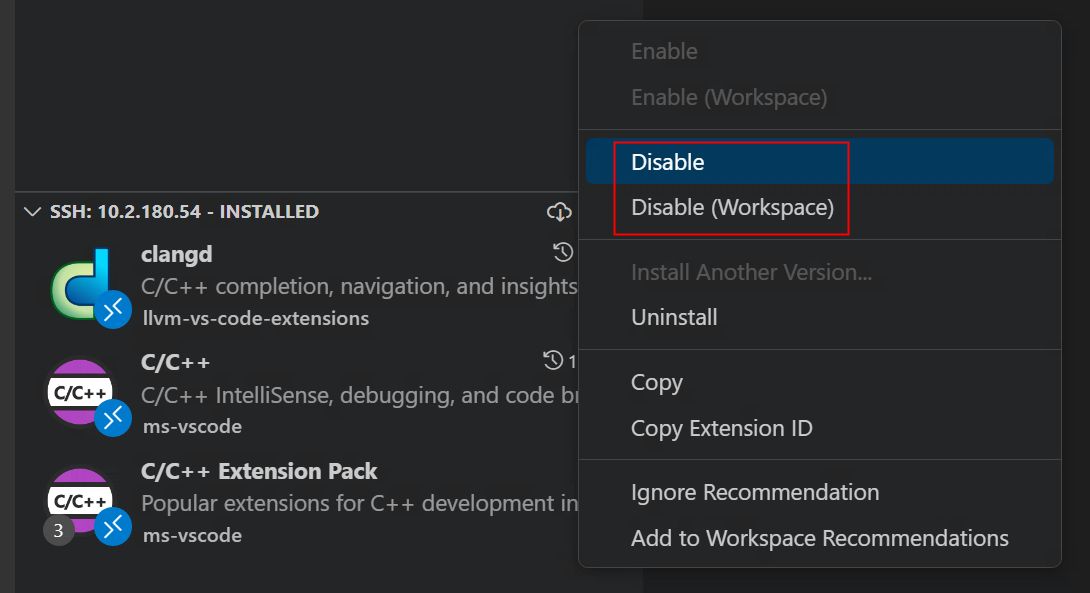The image size is (1090, 593).
Task: Click the llvm-vs-code-extensions publisher name
Action: coord(255,319)
